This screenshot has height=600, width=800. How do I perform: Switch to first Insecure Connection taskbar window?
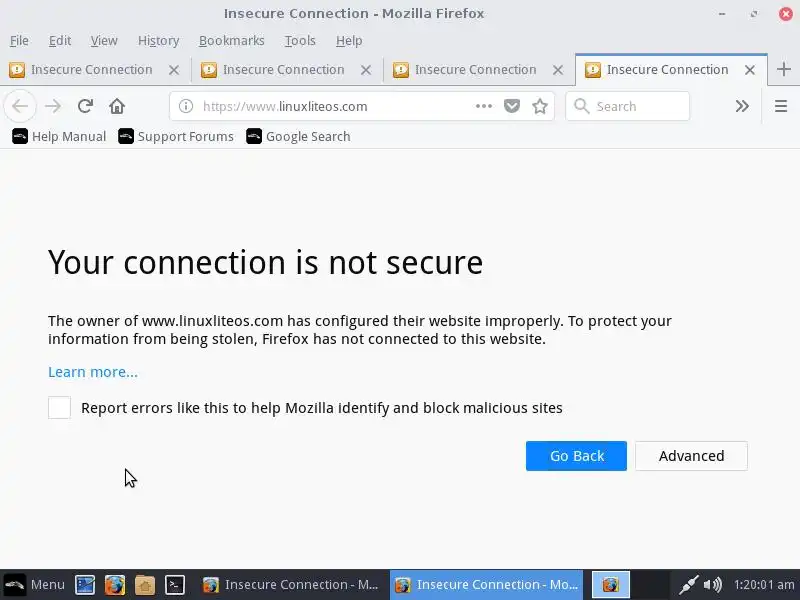point(291,585)
